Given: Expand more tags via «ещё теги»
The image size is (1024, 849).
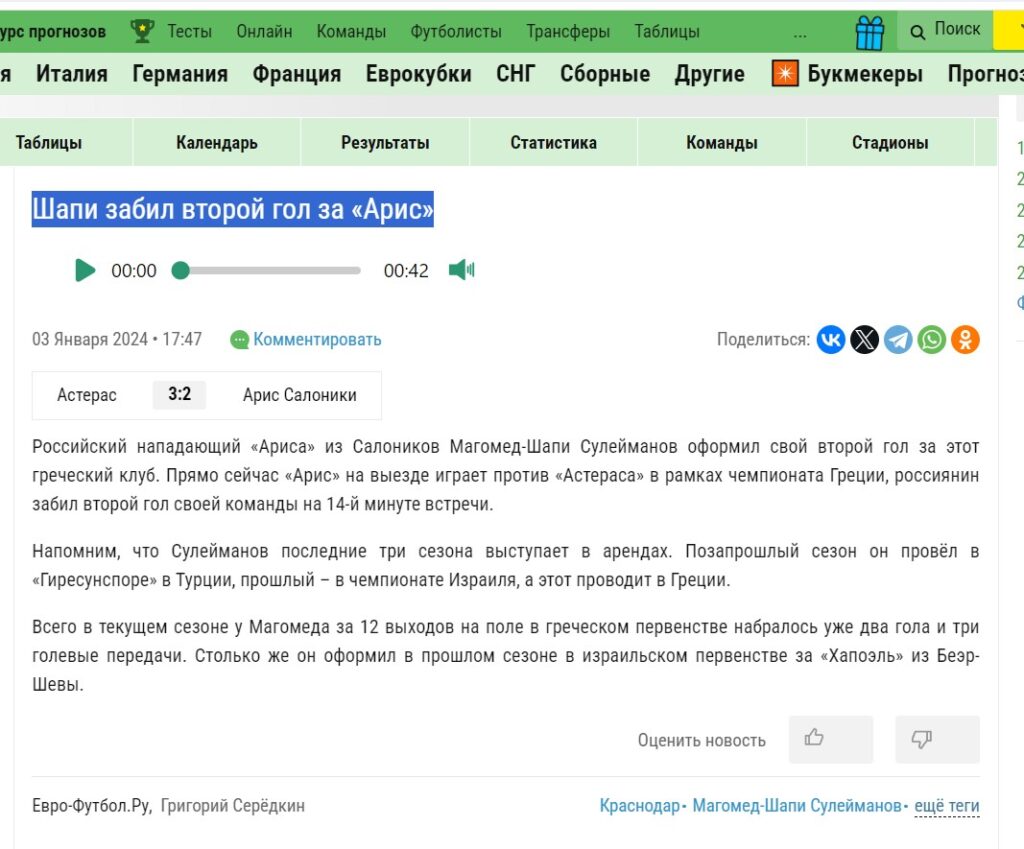Looking at the screenshot, I should (x=946, y=806).
